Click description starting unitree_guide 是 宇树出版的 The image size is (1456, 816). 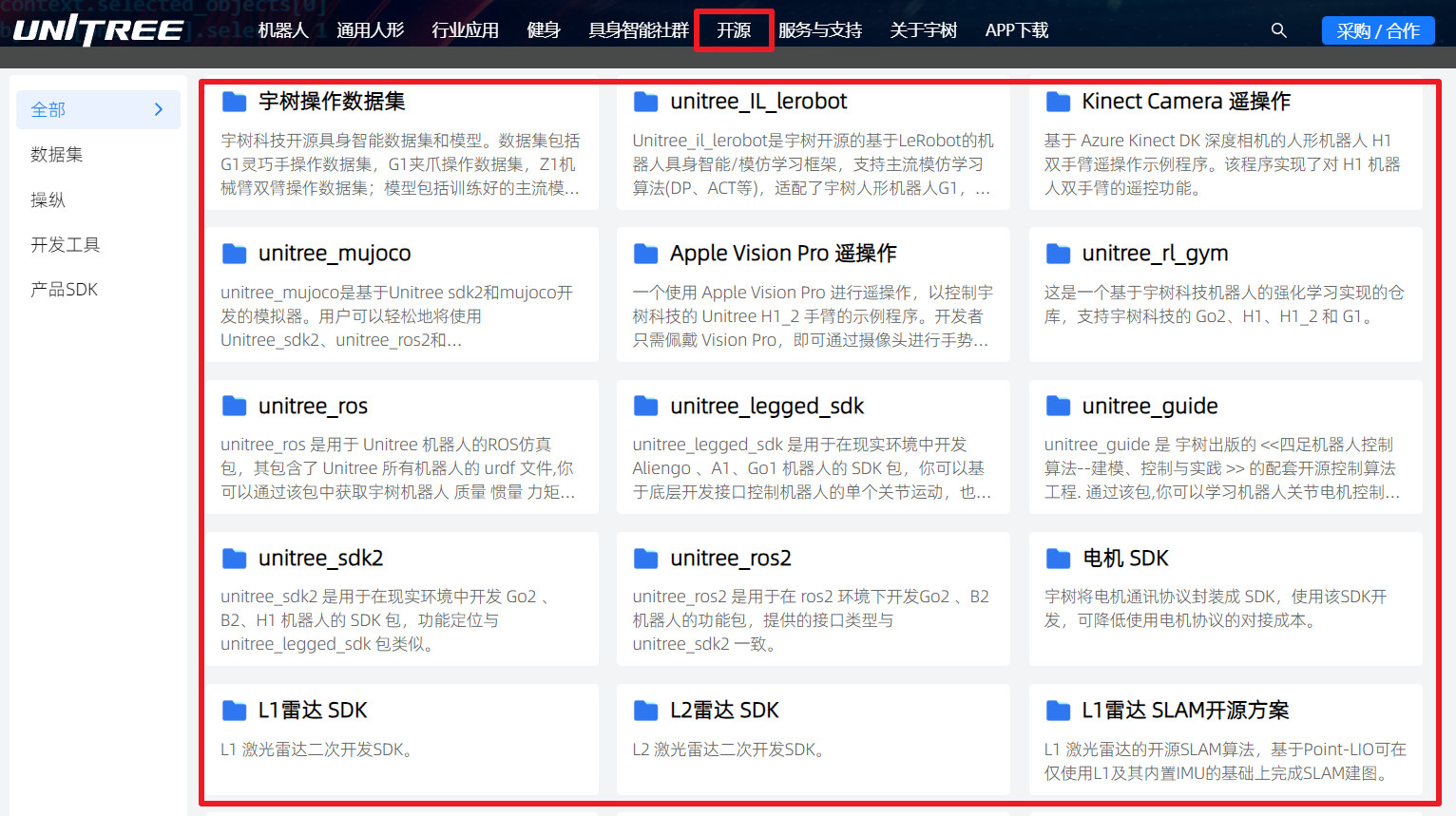click(1222, 468)
